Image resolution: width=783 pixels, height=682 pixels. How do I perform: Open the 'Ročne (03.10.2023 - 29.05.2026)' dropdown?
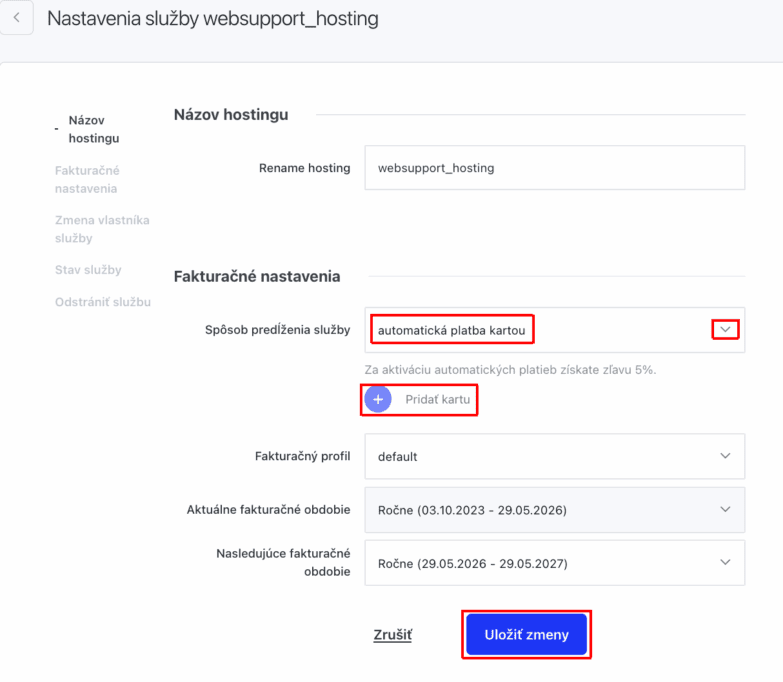click(540, 510)
